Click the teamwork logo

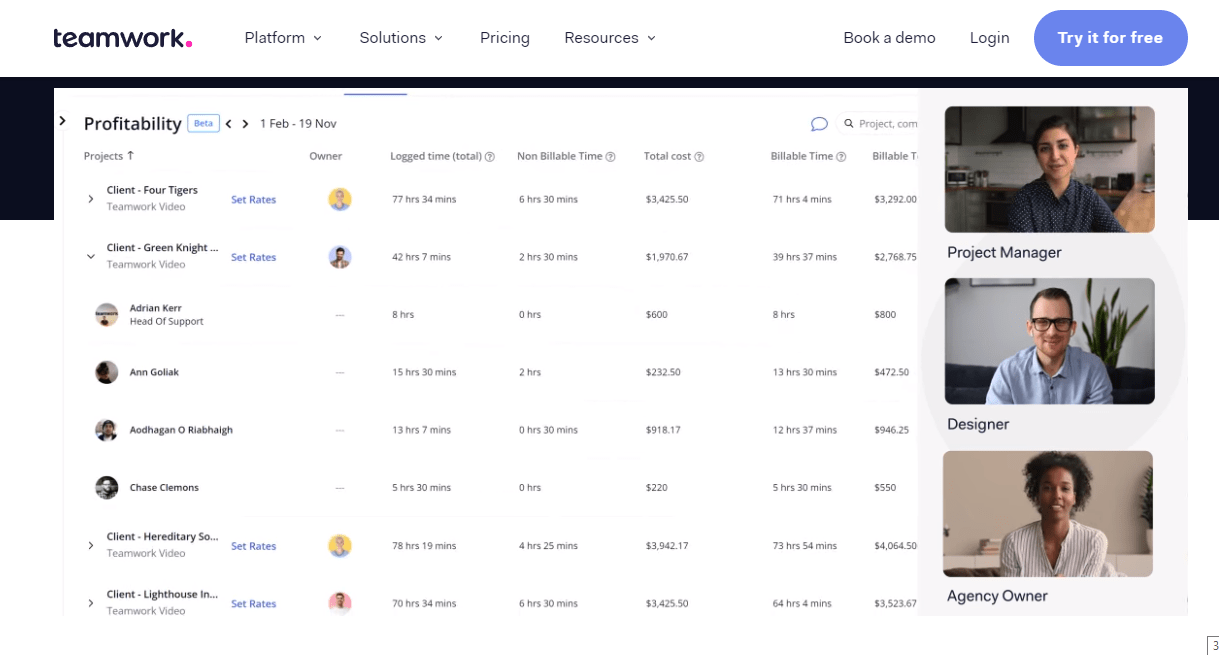(123, 38)
